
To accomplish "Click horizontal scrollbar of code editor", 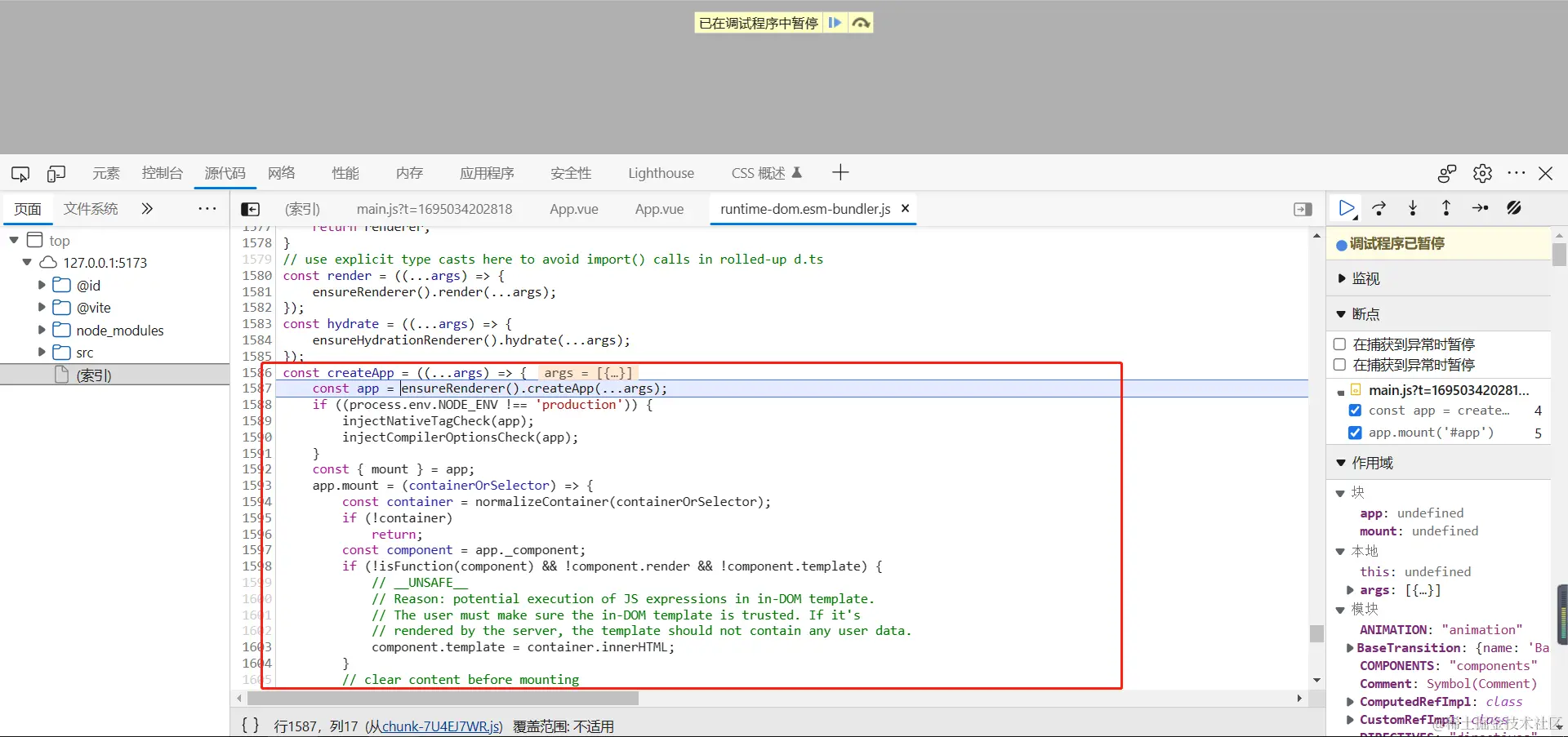I will [443, 699].
